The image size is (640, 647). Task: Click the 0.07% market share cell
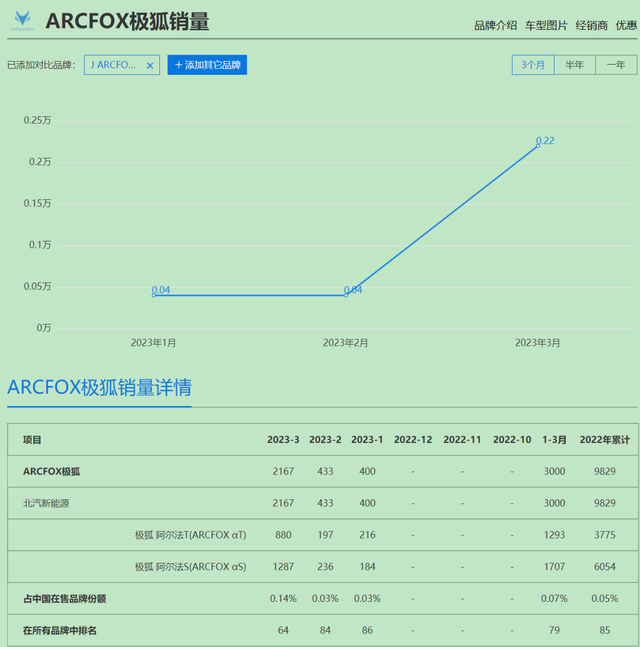pos(554,598)
